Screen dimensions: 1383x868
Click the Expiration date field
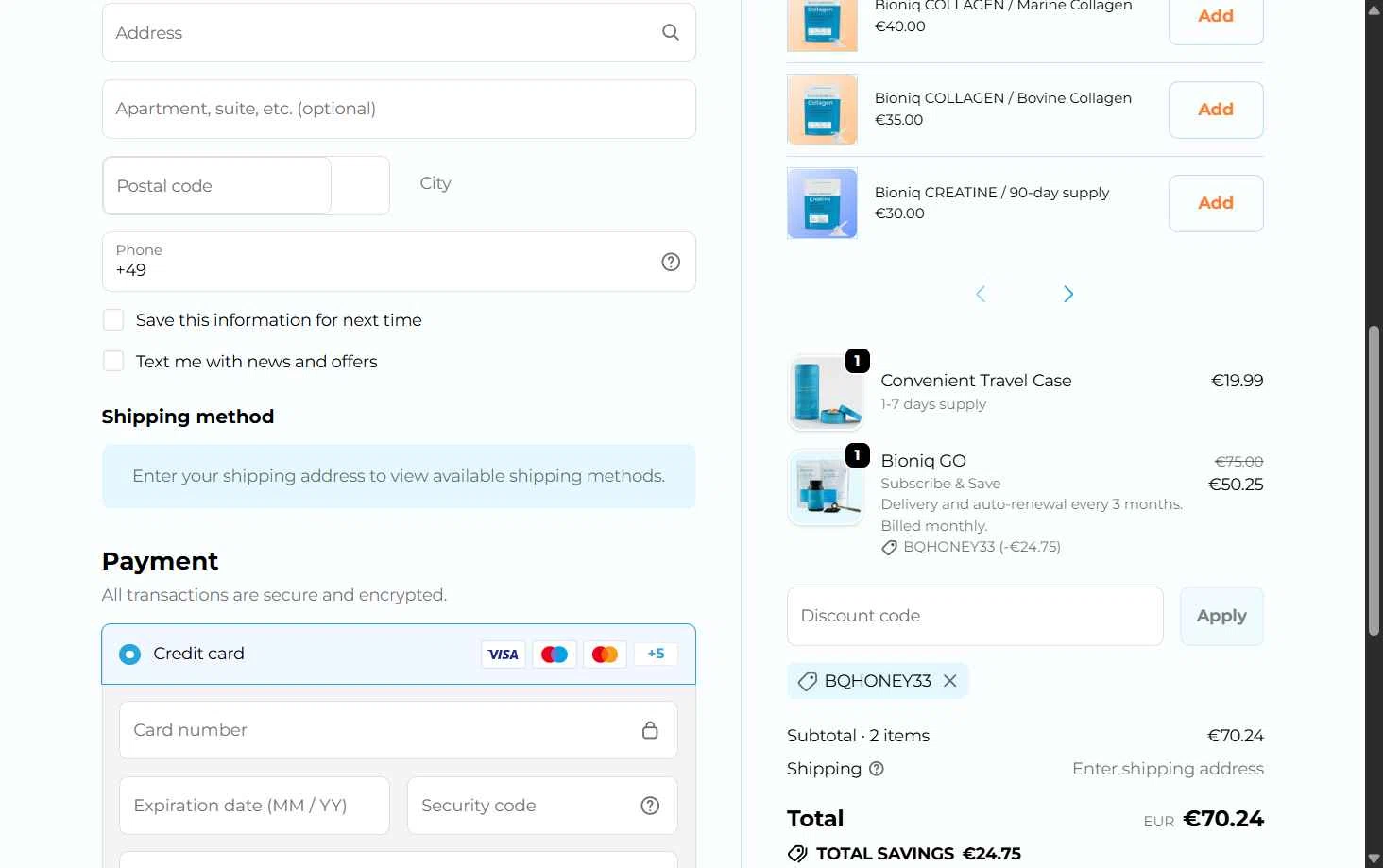tap(254, 806)
